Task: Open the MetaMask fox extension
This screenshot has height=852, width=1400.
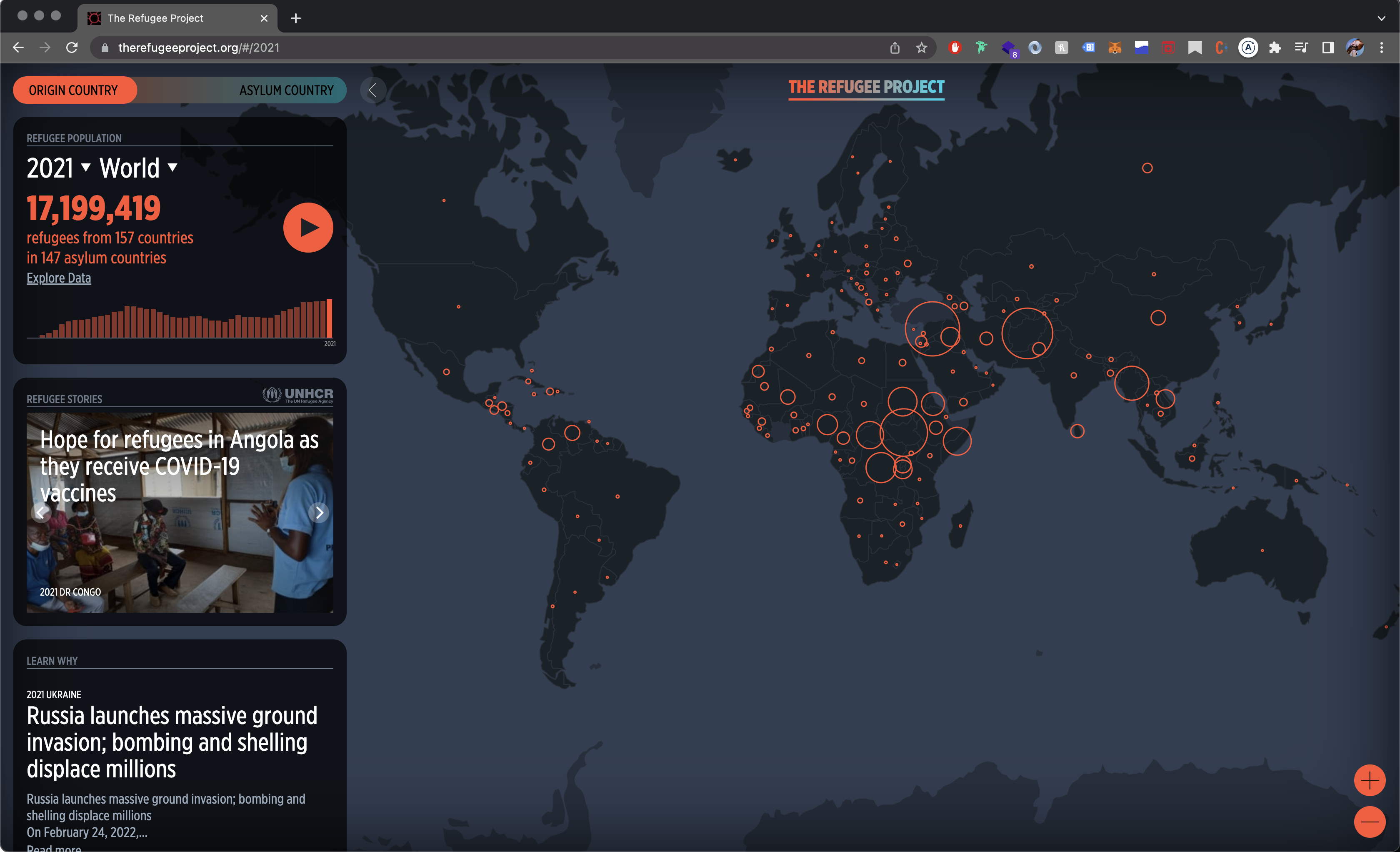Action: (1115, 48)
